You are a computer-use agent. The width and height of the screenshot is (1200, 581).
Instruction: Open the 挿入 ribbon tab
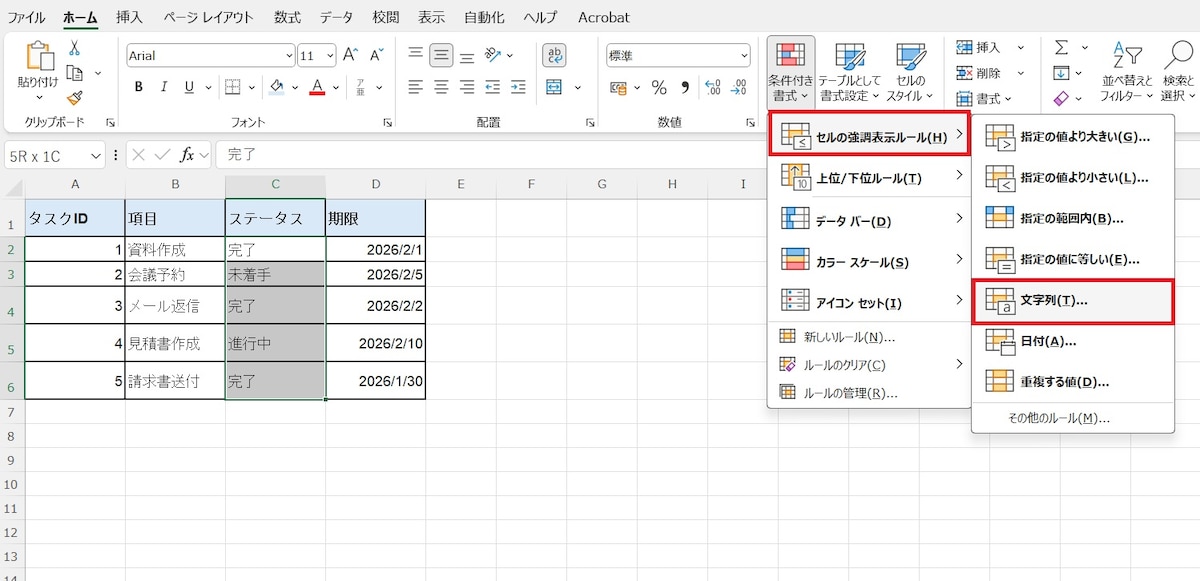[x=129, y=17]
